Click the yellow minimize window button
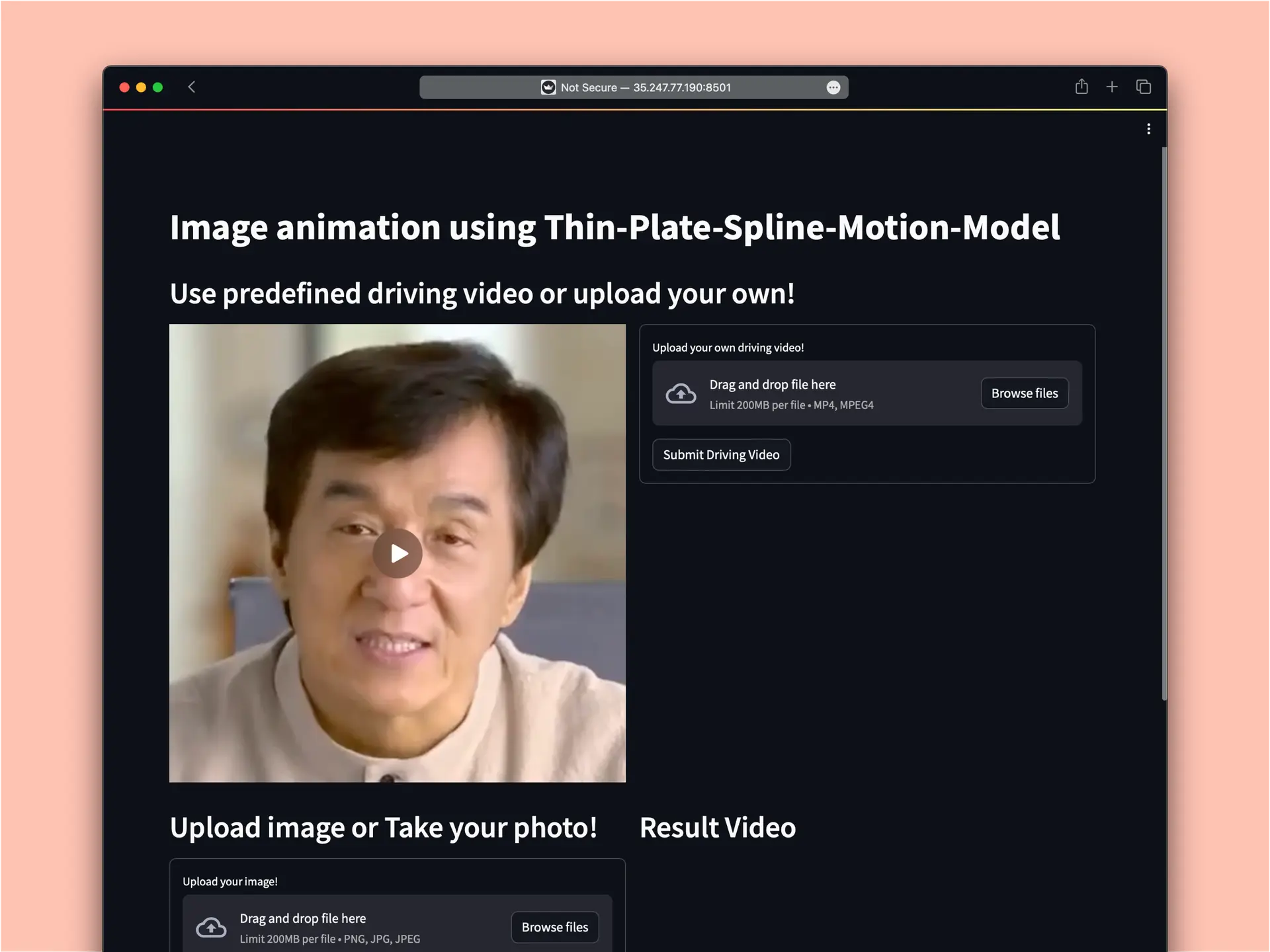 click(141, 87)
